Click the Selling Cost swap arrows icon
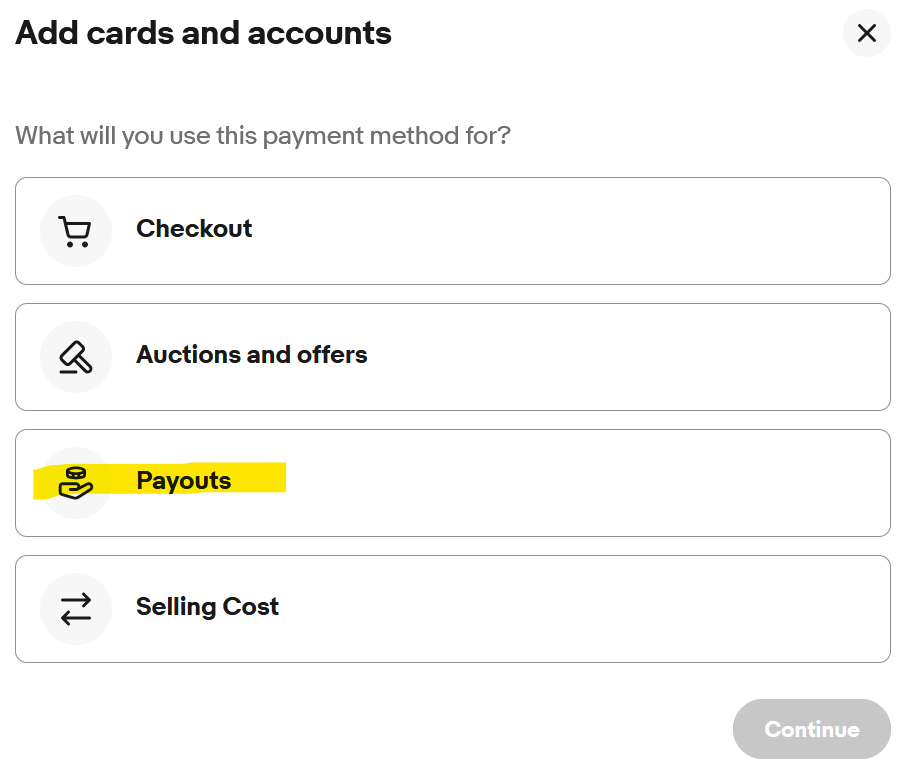 pyautogui.click(x=76, y=608)
